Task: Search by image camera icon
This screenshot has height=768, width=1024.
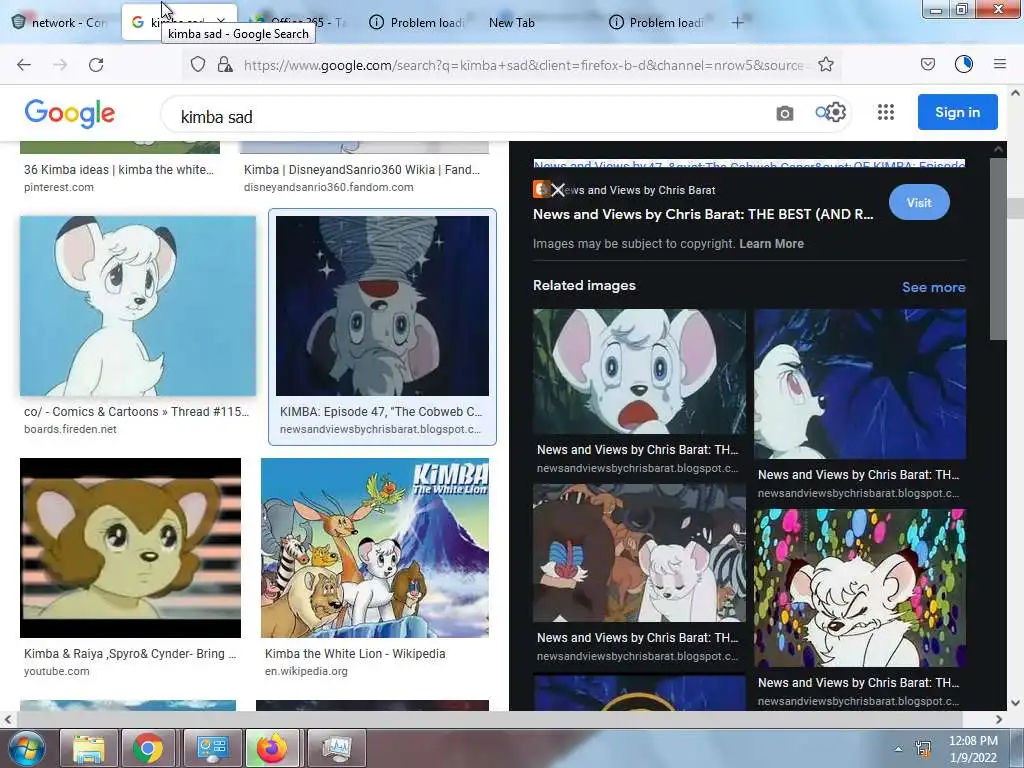Action: tap(784, 114)
